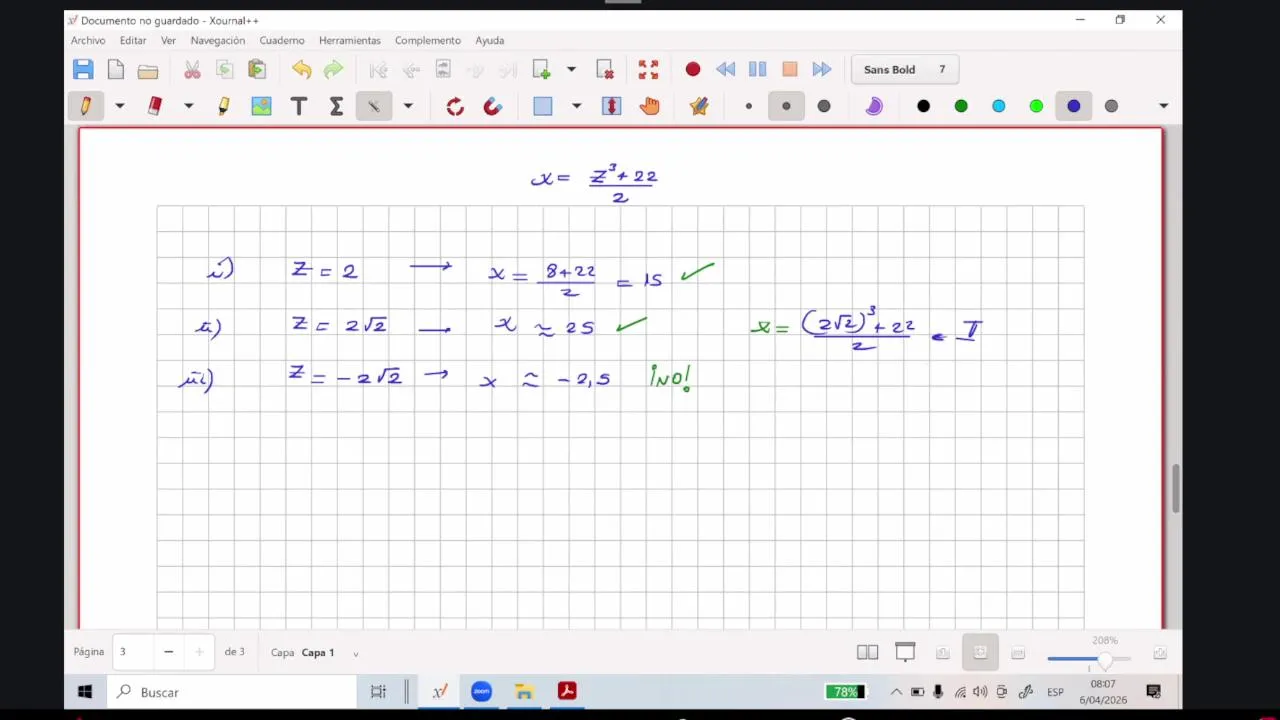Screen dimensions: 1280x720
Task: Click the Save document icon
Action: pyautogui.click(x=83, y=69)
